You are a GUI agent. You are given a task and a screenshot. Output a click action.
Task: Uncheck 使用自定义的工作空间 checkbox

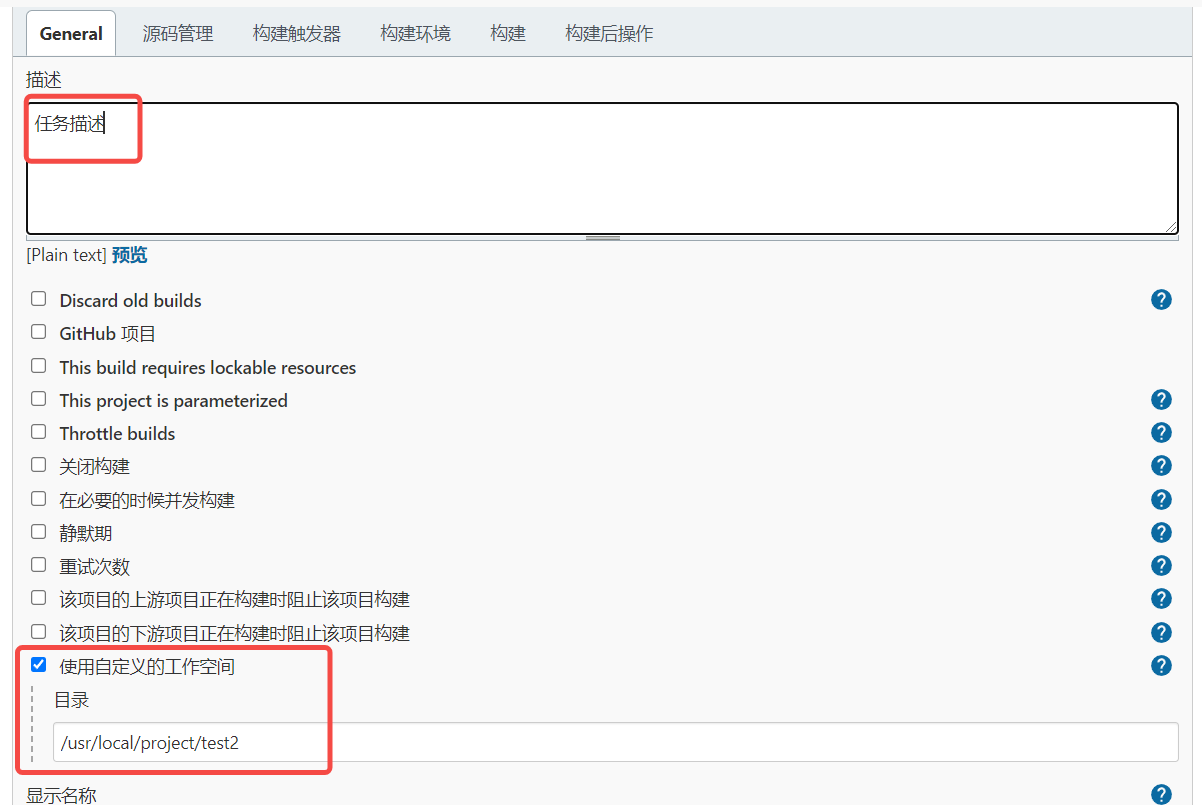tap(39, 665)
